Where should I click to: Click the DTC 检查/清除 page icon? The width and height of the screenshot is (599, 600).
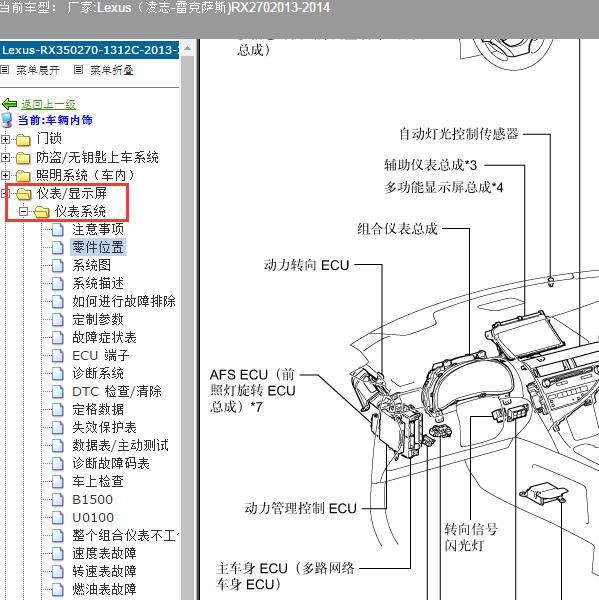pyautogui.click(x=58, y=391)
